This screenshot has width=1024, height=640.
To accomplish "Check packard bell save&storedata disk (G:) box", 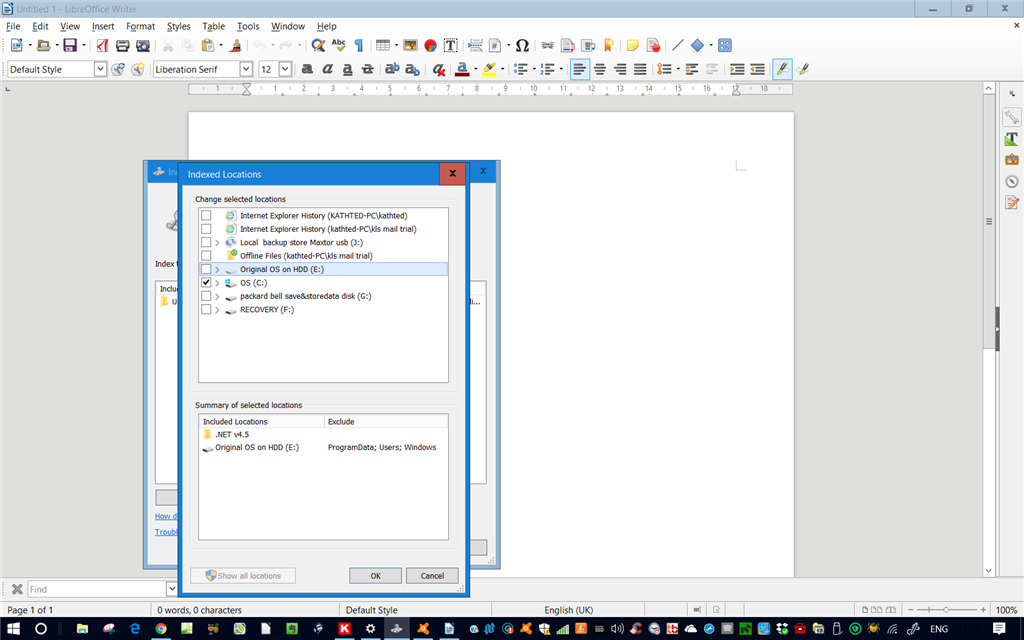I will 206,296.
